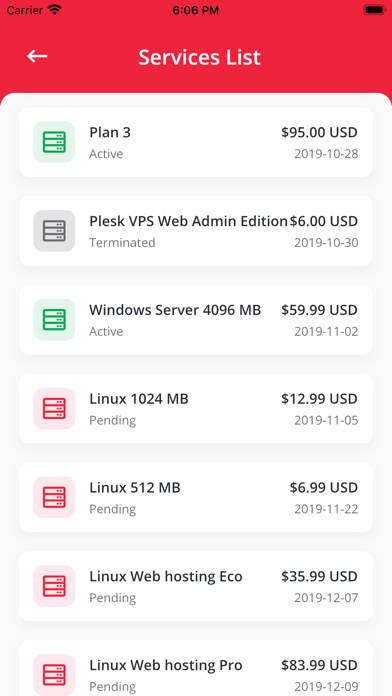Go back using the arrow icon

pyautogui.click(x=37, y=56)
